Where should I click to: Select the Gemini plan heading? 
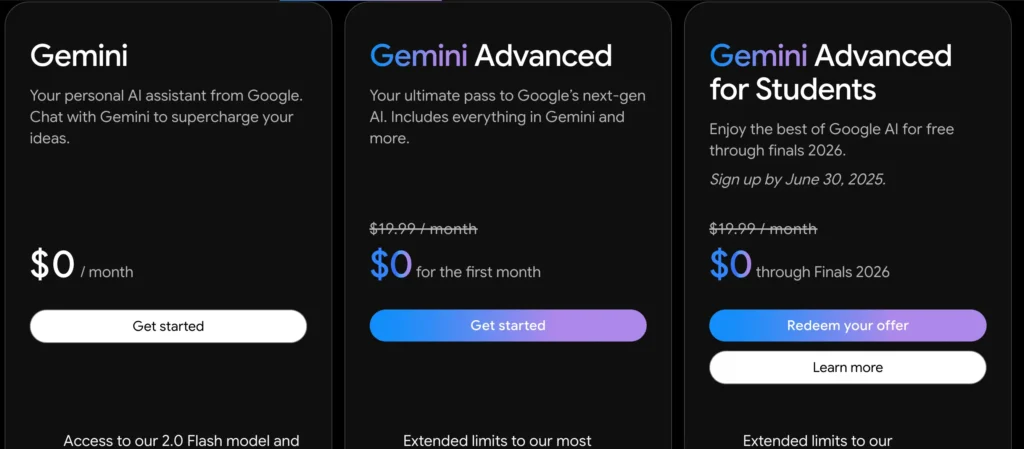click(x=79, y=56)
